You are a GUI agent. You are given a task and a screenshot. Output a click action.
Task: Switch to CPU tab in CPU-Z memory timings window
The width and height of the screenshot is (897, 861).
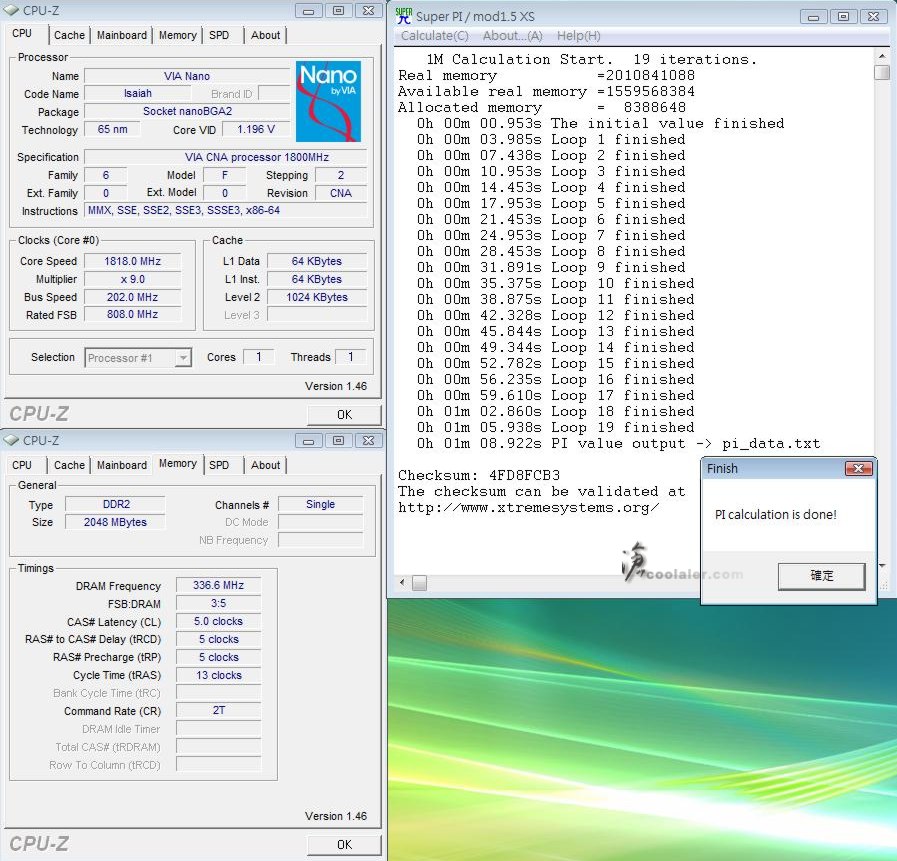(22, 465)
